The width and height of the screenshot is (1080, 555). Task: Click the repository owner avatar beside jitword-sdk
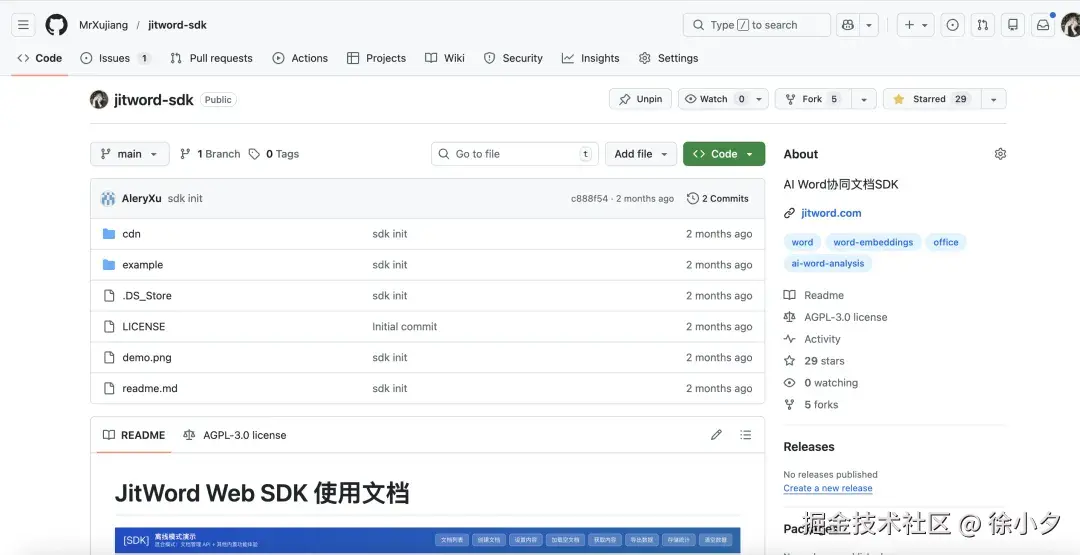click(x=99, y=99)
